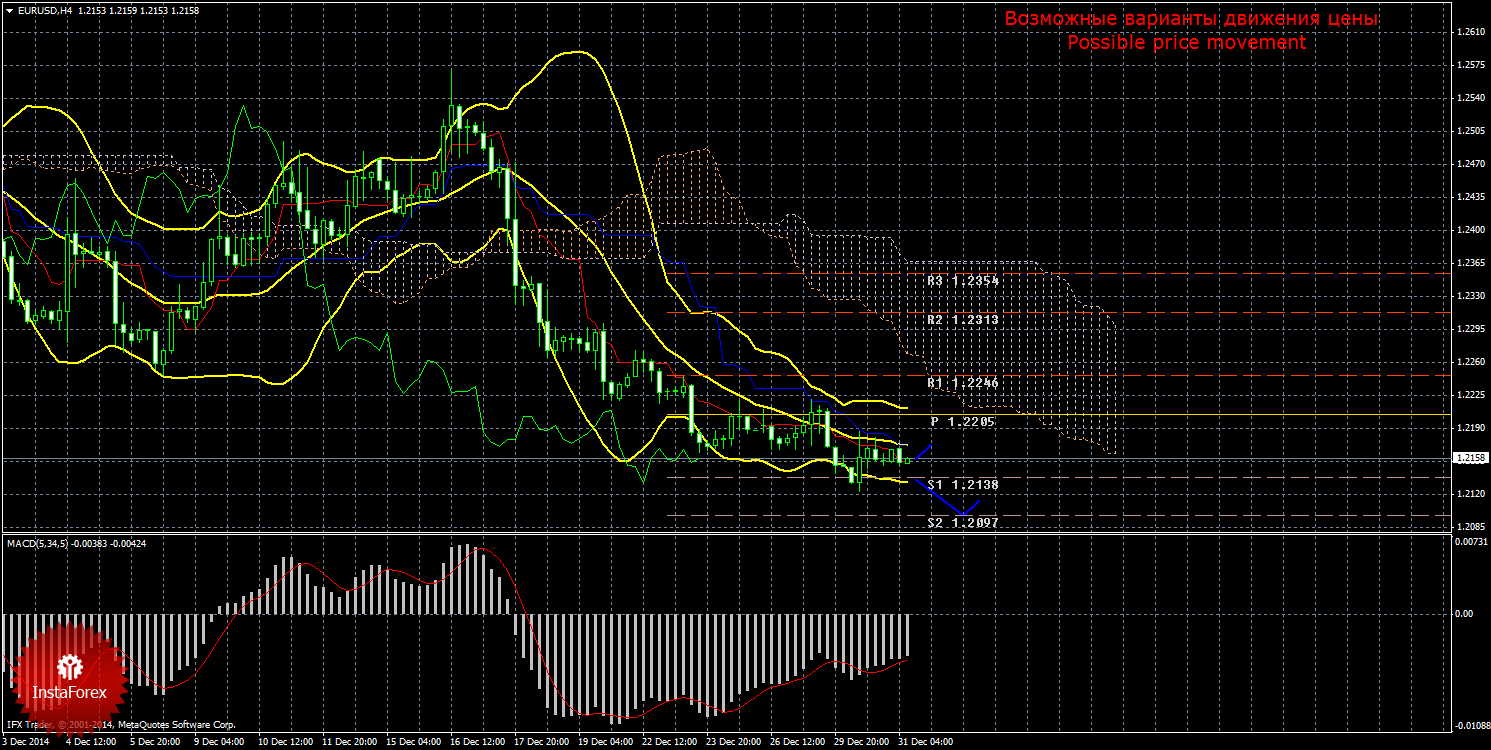Click the InstaForex logo badge
This screenshot has height=750, width=1491.
[x=69, y=675]
